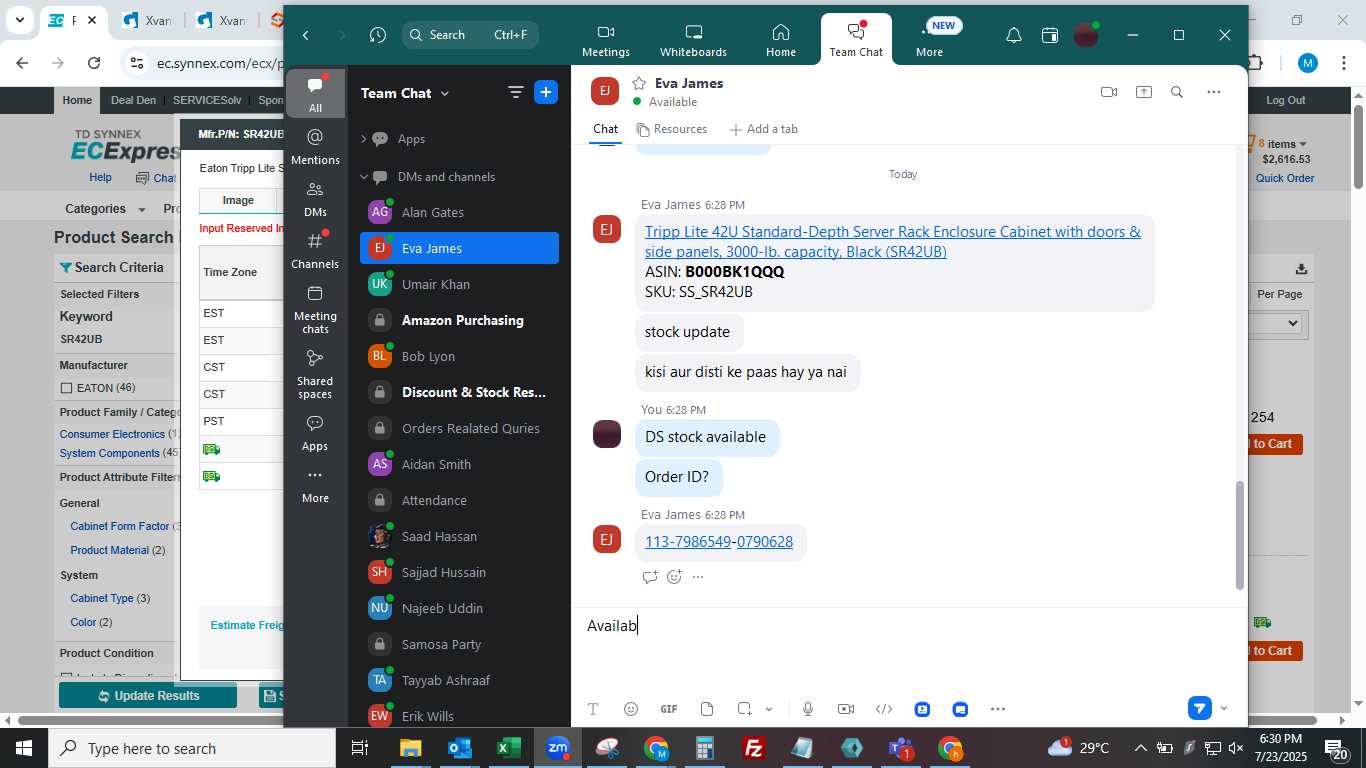This screenshot has height=768, width=1366.
Task: Open the Tripp Lite server rack link
Action: point(893,241)
